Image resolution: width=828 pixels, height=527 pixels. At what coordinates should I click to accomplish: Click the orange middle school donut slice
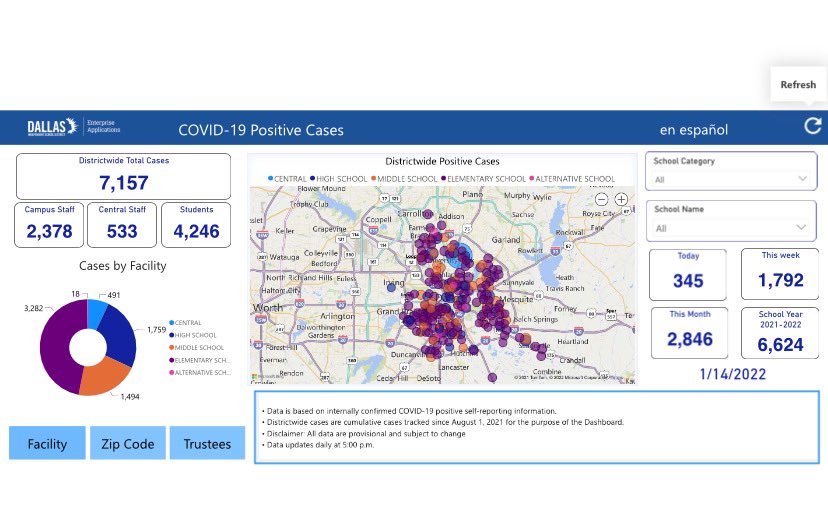(103, 378)
